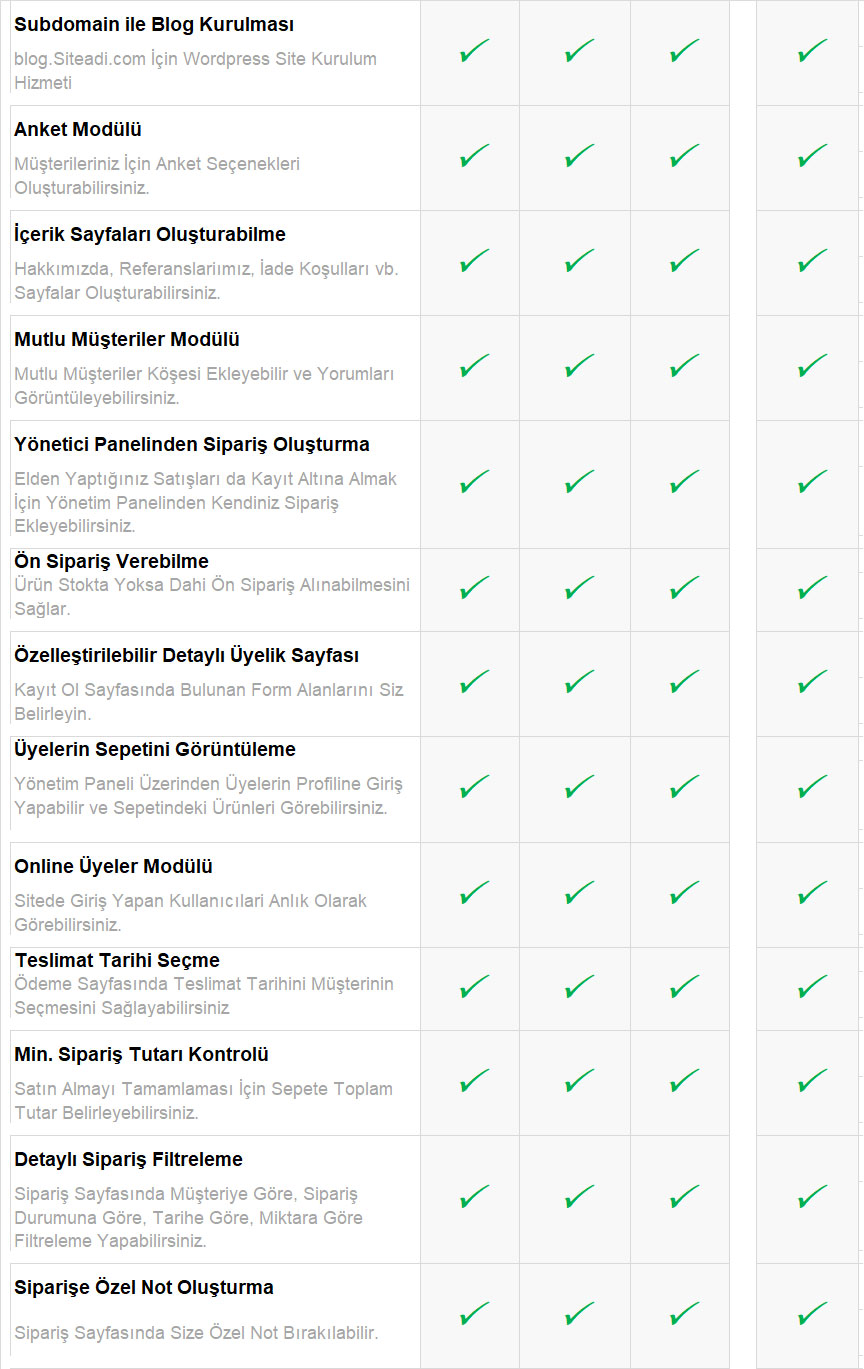The height and width of the screenshot is (1369, 864).
Task: Click first-column checkmark for Siparişe Özel Not Oluşturma
Action: (x=474, y=1314)
